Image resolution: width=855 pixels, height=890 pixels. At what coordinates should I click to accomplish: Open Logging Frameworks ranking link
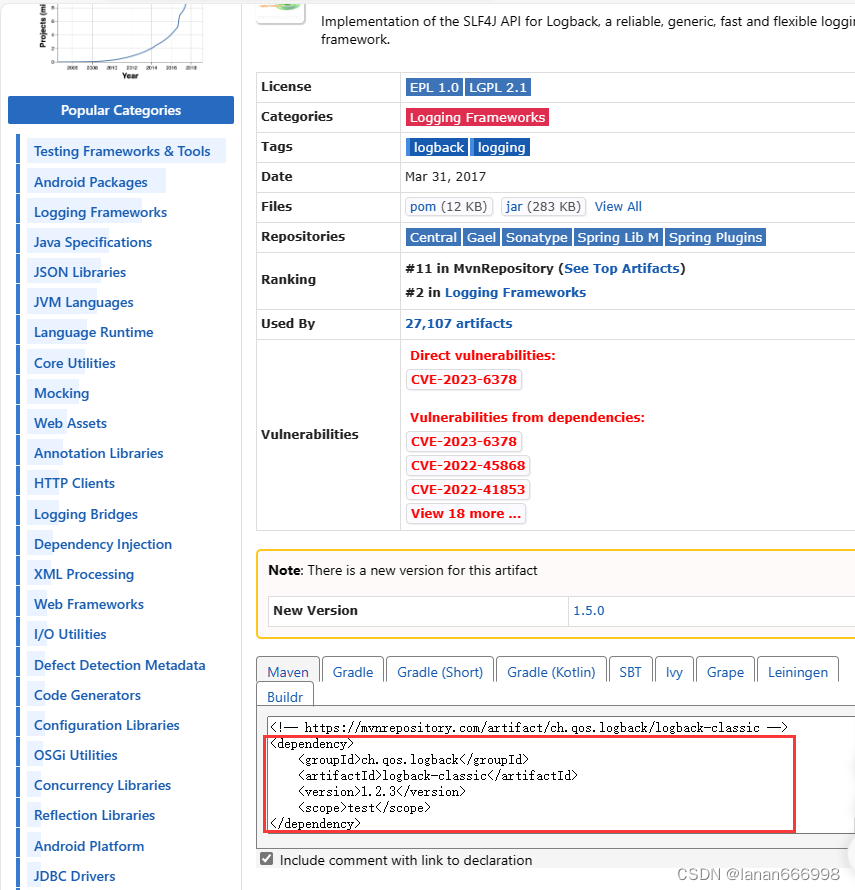click(515, 292)
